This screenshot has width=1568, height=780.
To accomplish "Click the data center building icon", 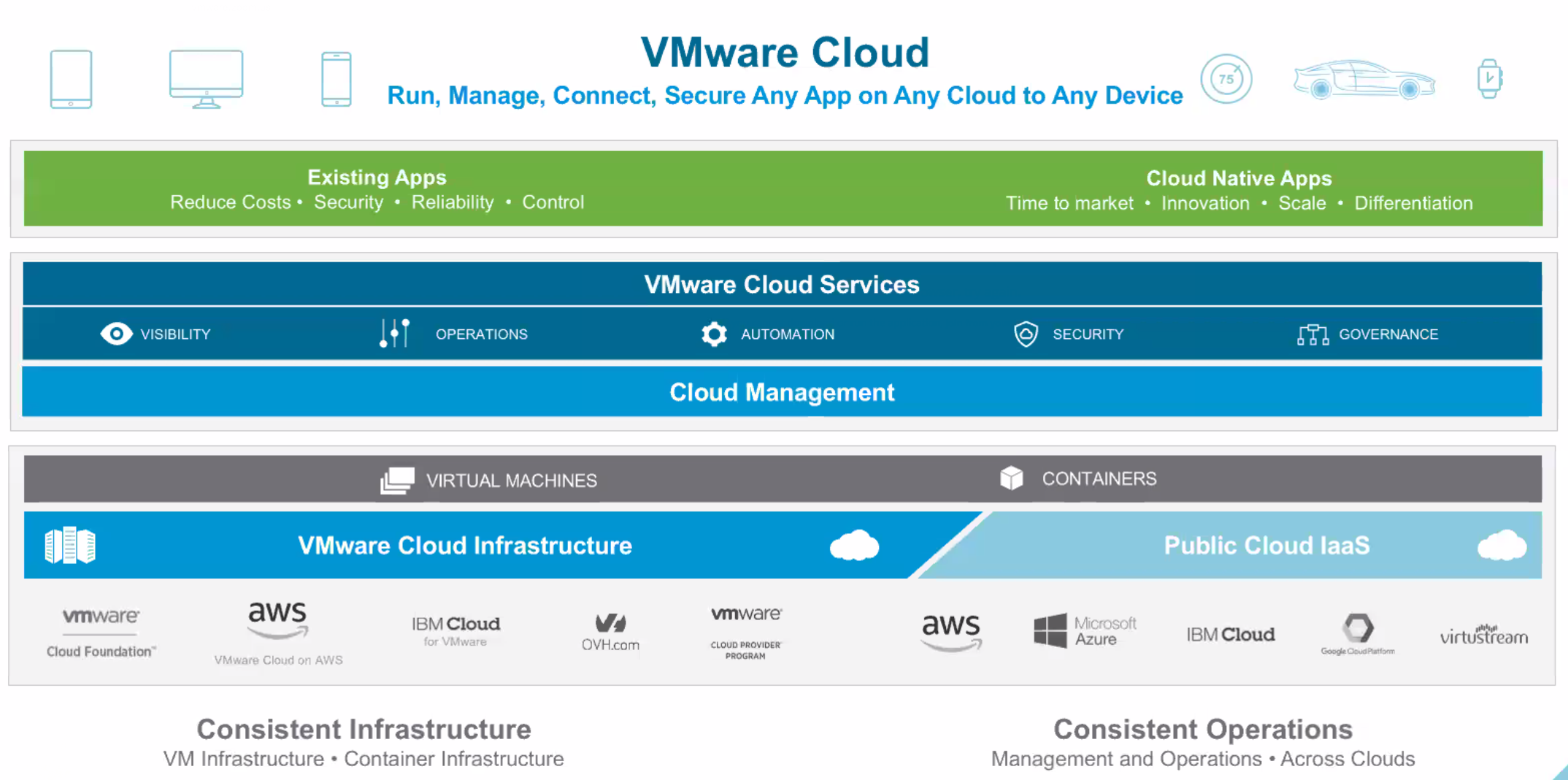I will coord(70,546).
